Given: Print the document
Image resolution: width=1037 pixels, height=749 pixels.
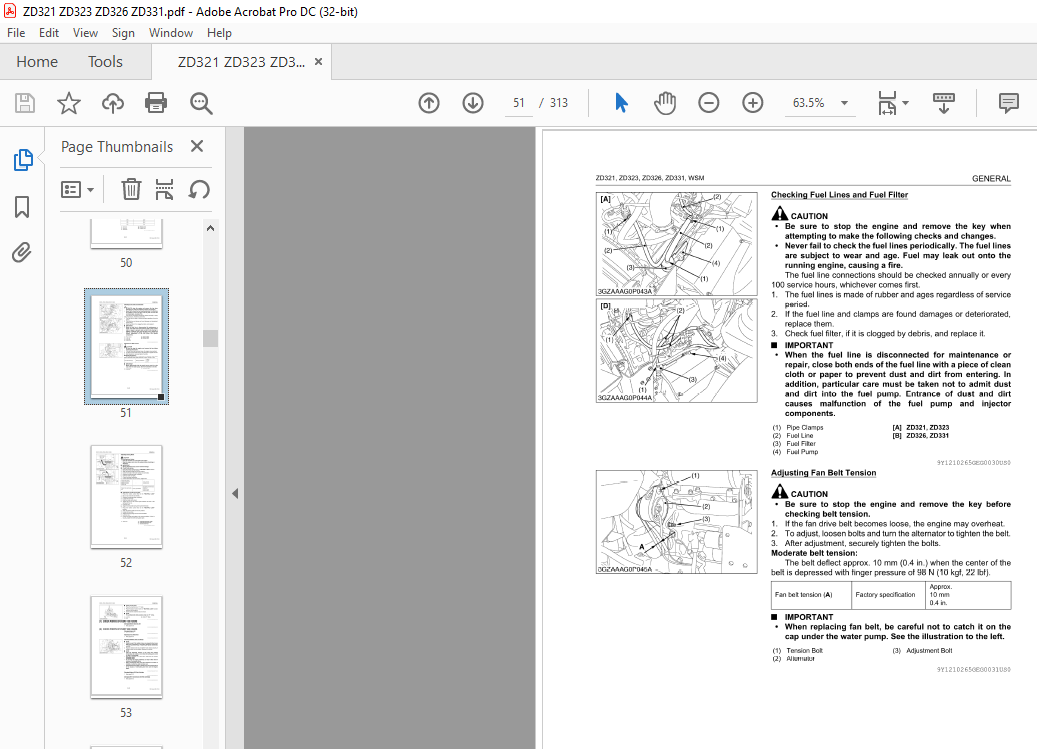Looking at the screenshot, I should tap(156, 103).
